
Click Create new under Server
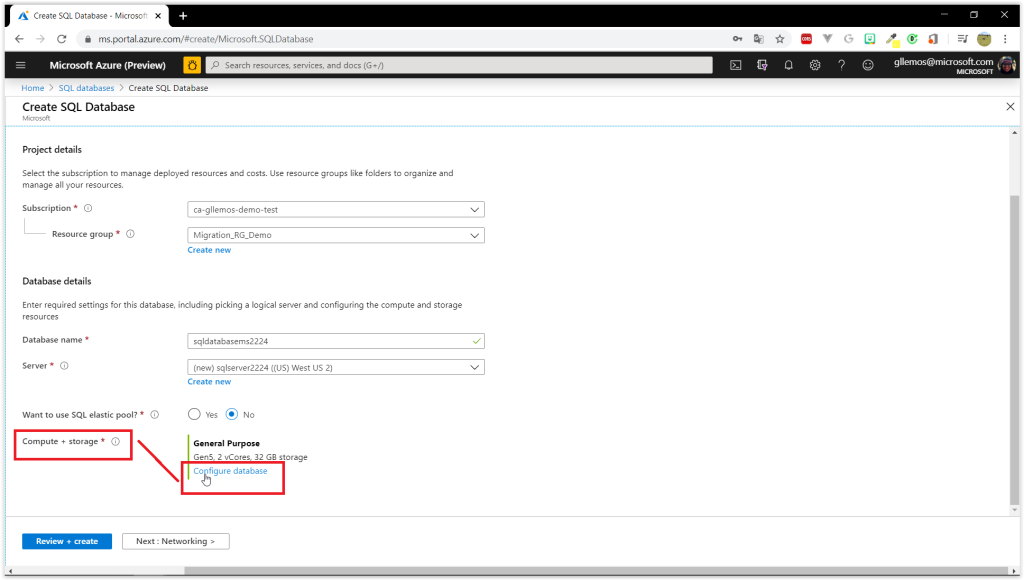(x=209, y=381)
